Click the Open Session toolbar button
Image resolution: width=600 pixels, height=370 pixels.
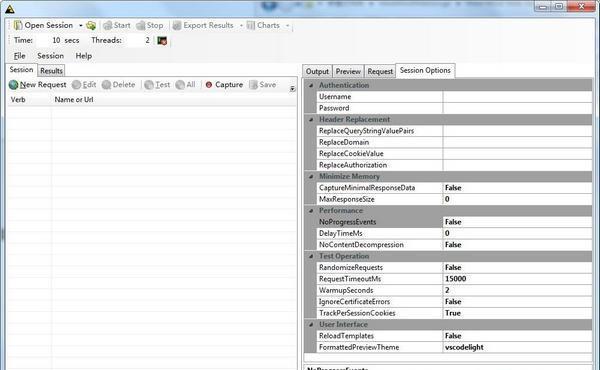click(x=43, y=25)
